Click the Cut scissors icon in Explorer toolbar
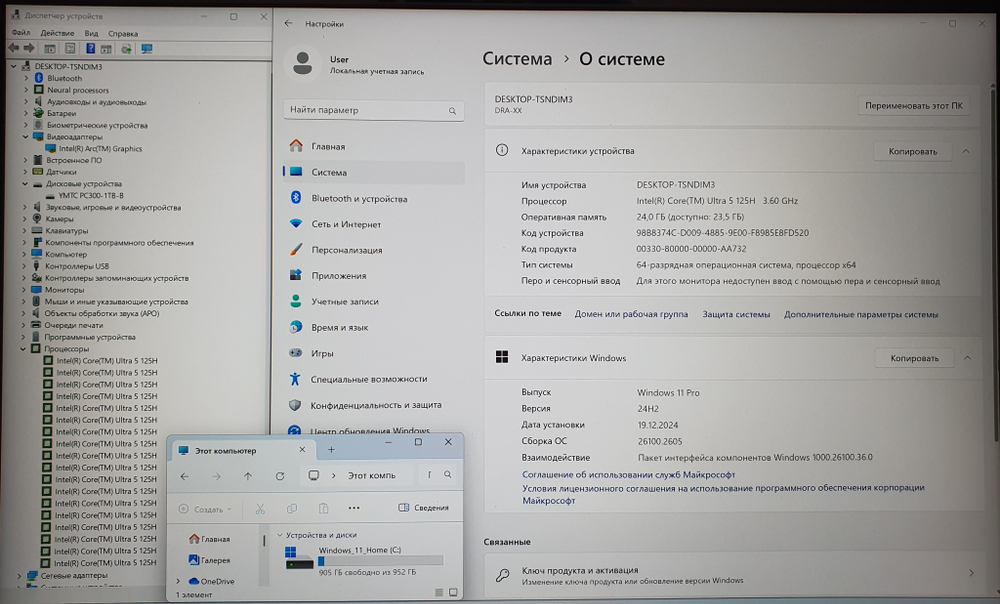Screen dimensions: 1000x604 259,509
